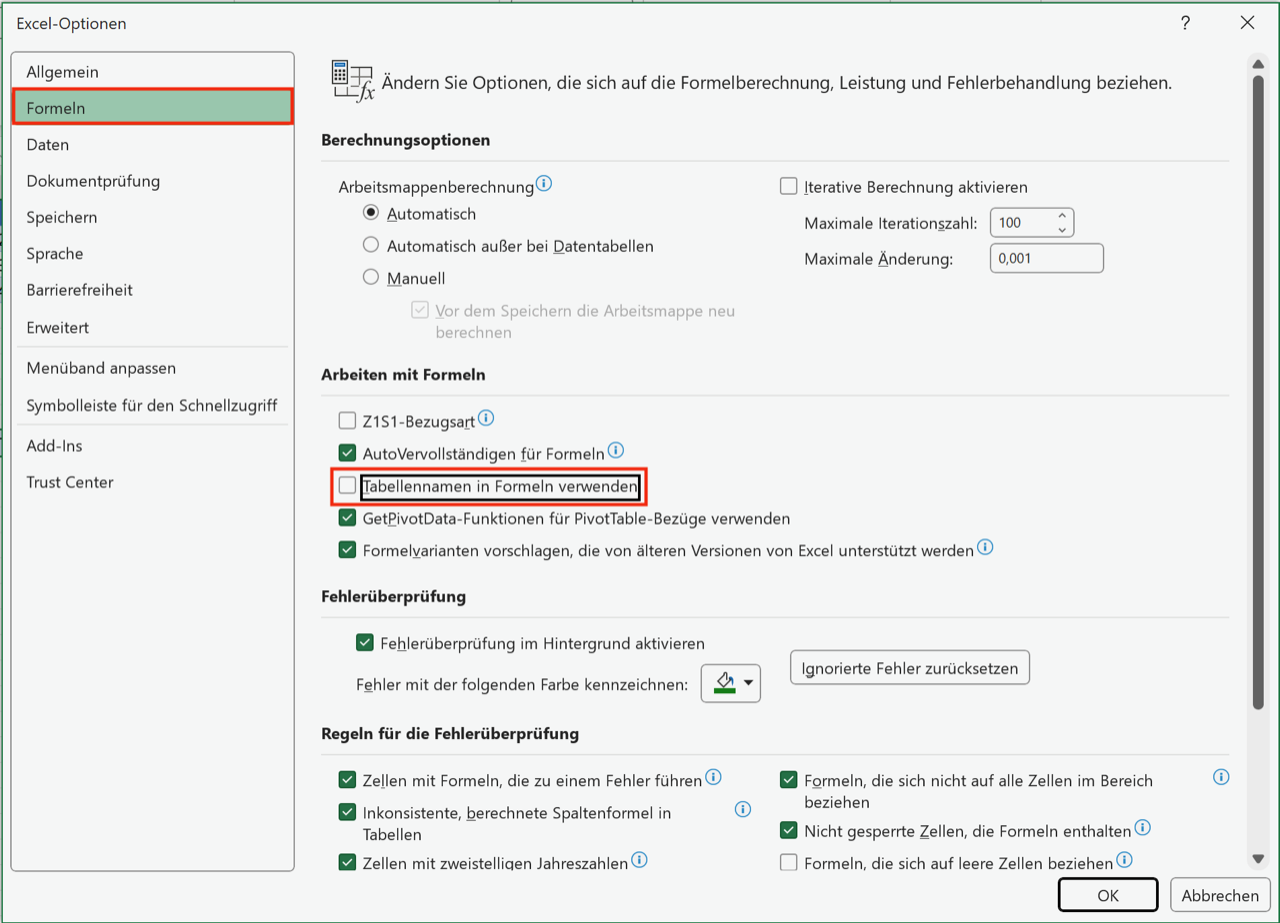Select Automatisch calculation radio button
Viewport: 1280px width, 923px height.
[x=371, y=213]
